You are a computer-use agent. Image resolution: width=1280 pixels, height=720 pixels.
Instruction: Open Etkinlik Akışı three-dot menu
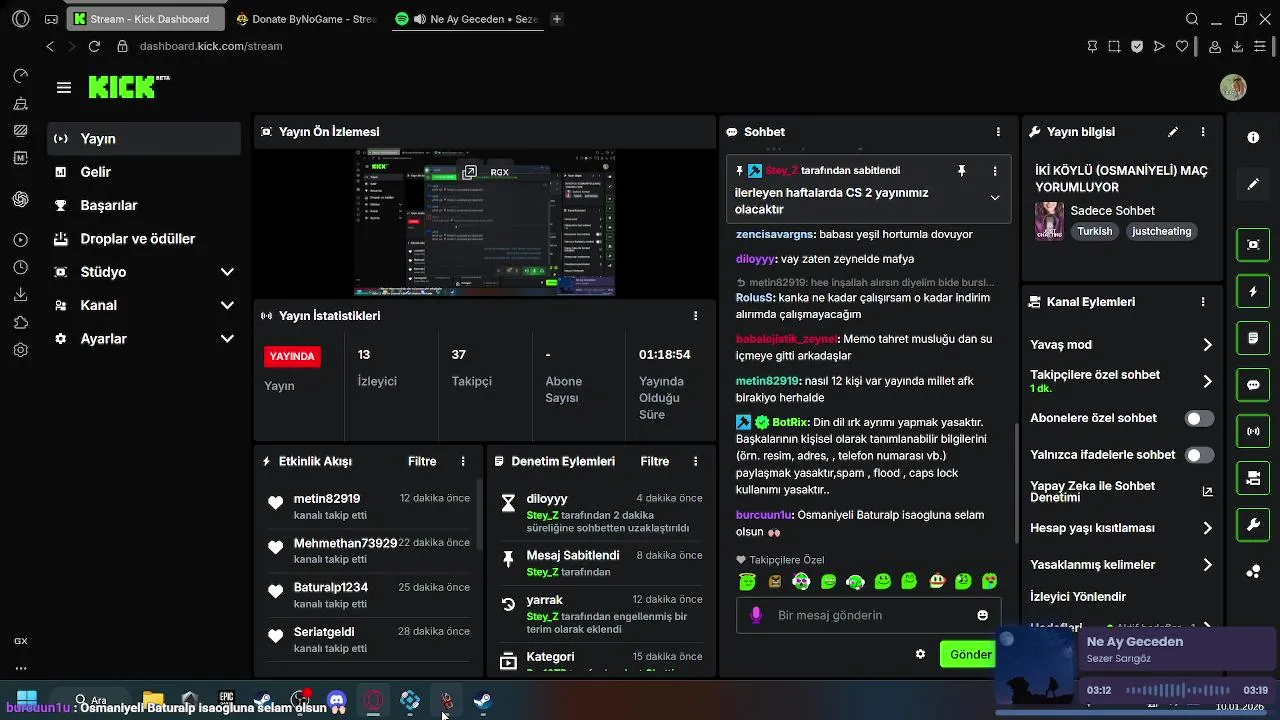(x=463, y=462)
